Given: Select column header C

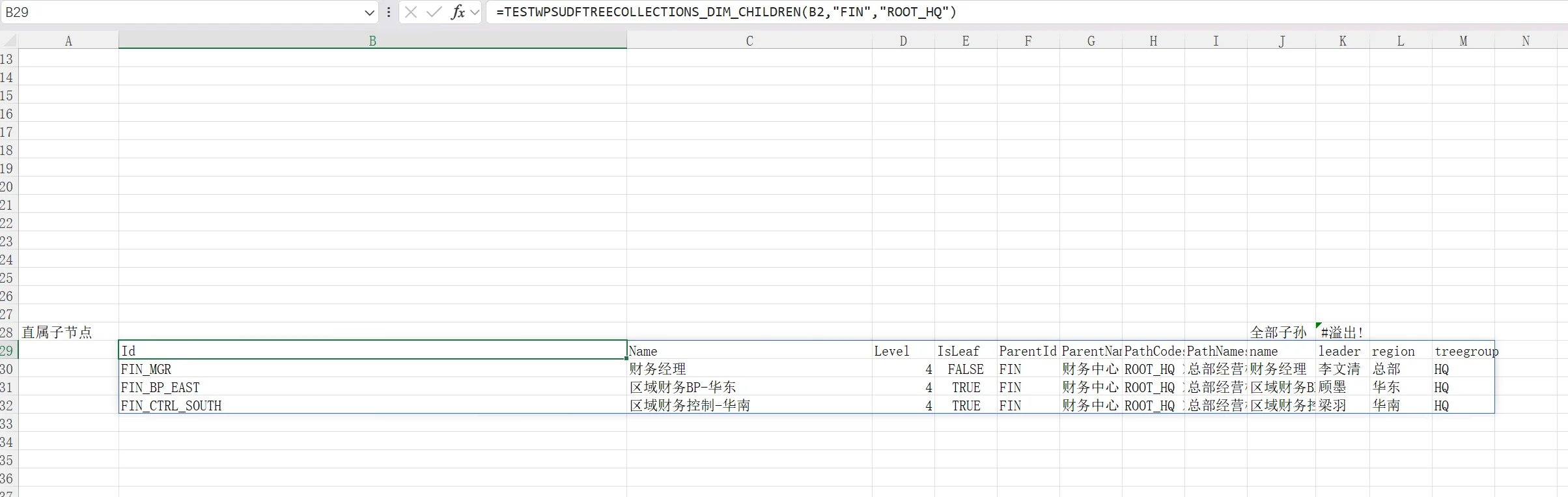Looking at the screenshot, I should pos(749,40).
